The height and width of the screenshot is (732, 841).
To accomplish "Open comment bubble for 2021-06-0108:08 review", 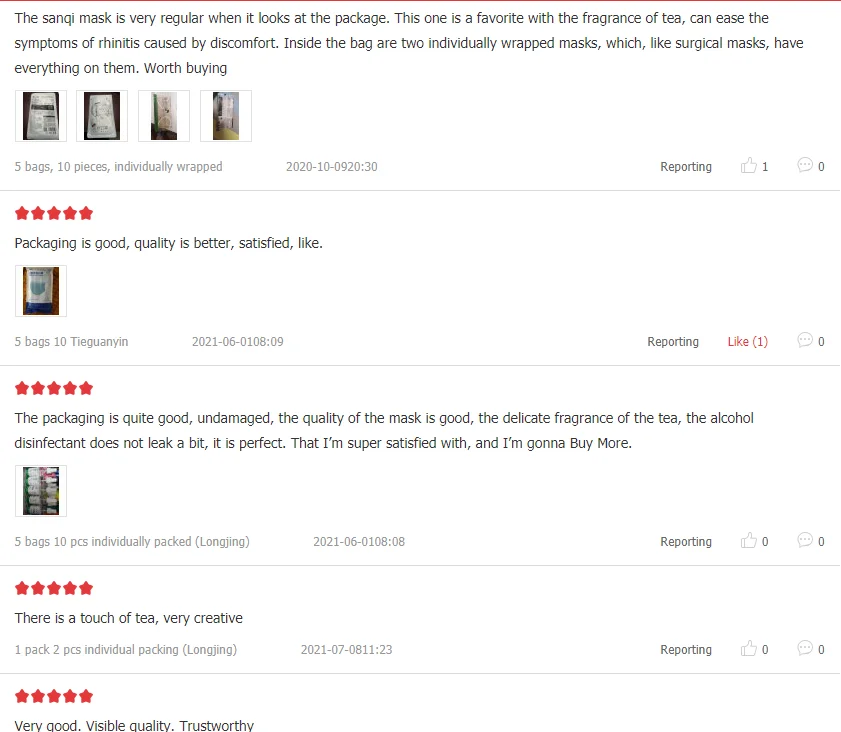I will point(805,541).
